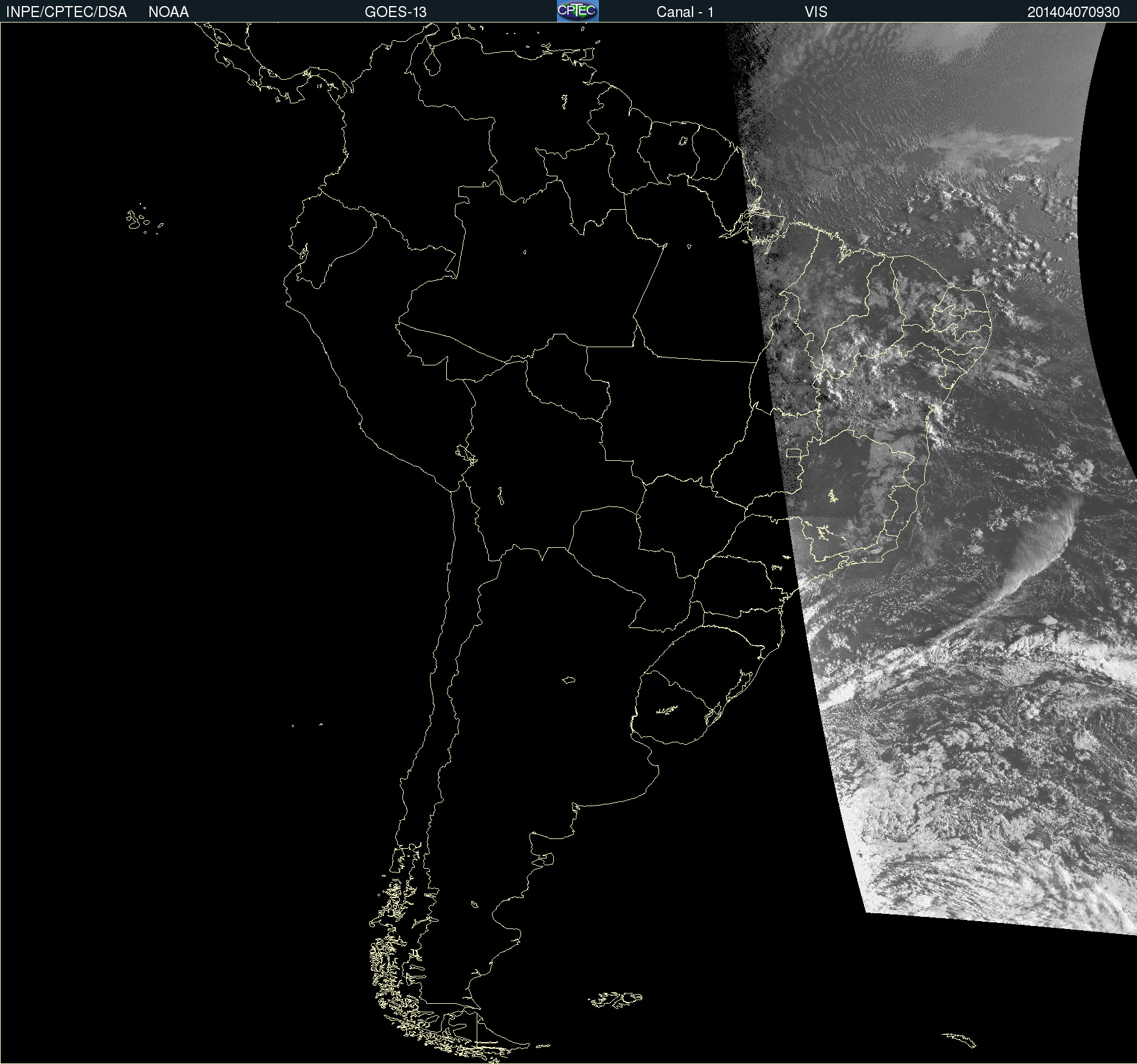Click the INPE/CPTEC/DSA header label
Screen dimensions: 1137x1064
point(66,12)
